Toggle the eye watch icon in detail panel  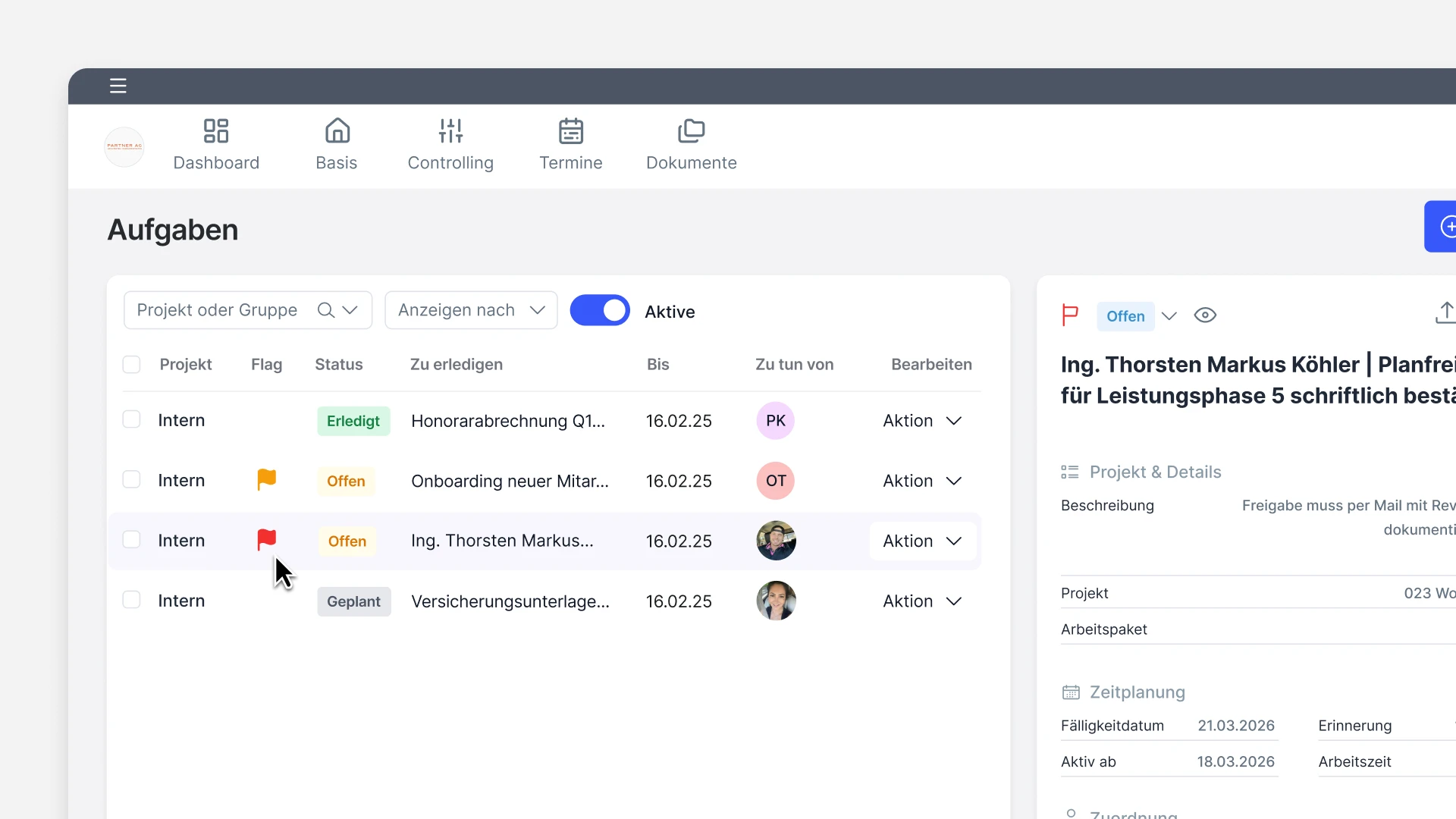click(1204, 315)
